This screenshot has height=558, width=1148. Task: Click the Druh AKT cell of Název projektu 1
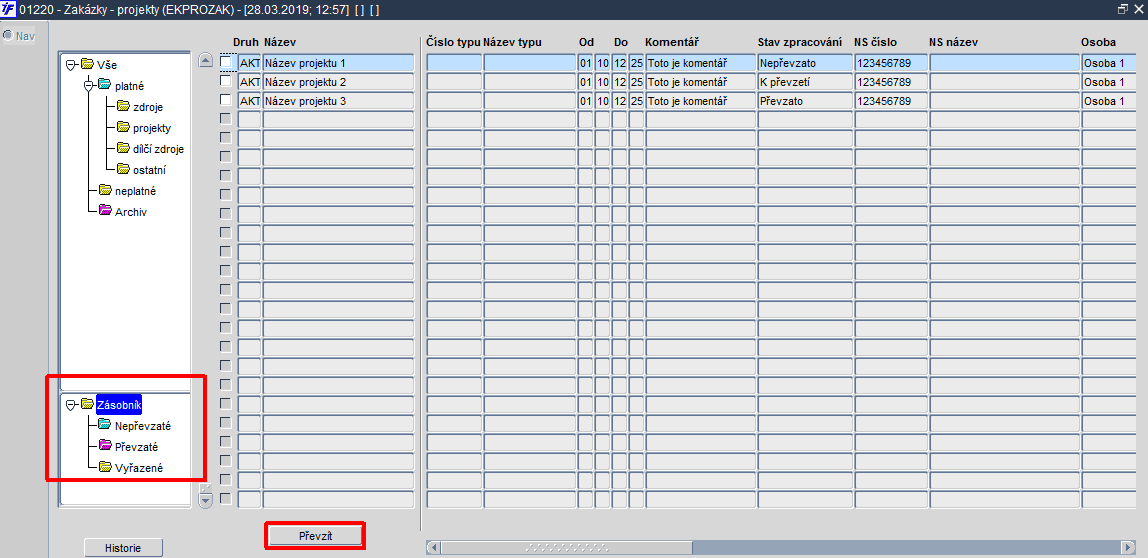pyautogui.click(x=250, y=63)
